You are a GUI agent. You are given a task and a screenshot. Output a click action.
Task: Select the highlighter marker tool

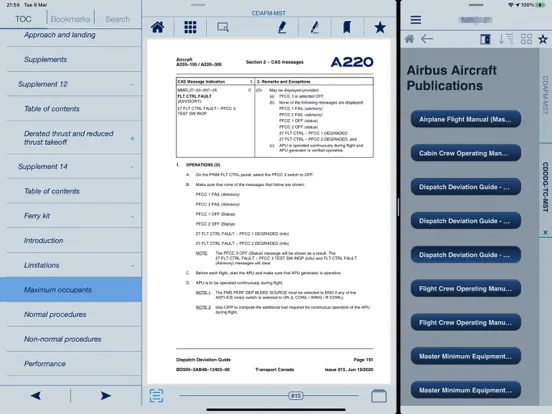click(x=282, y=27)
